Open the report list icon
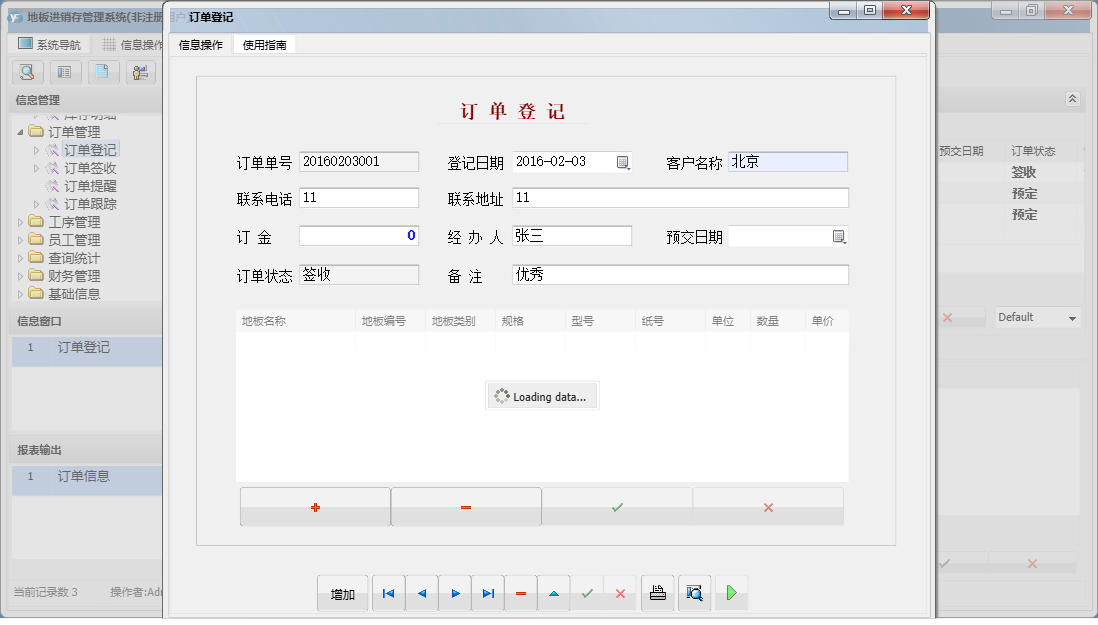 pyautogui.click(x=65, y=72)
